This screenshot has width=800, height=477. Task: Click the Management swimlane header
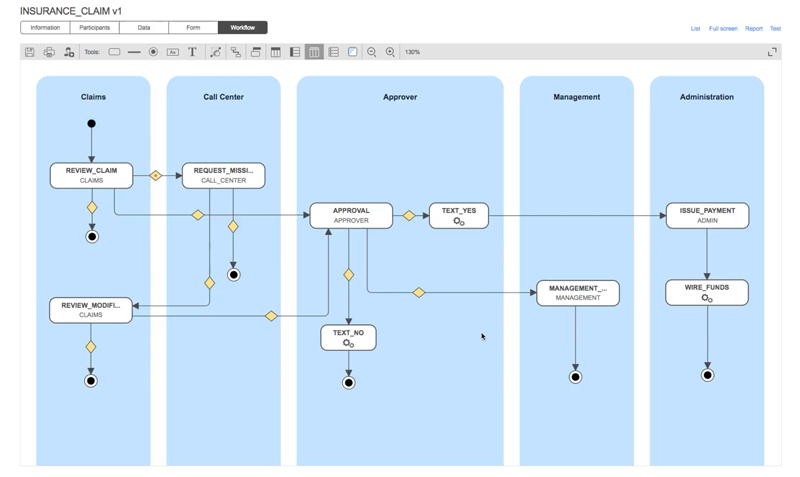coord(577,97)
